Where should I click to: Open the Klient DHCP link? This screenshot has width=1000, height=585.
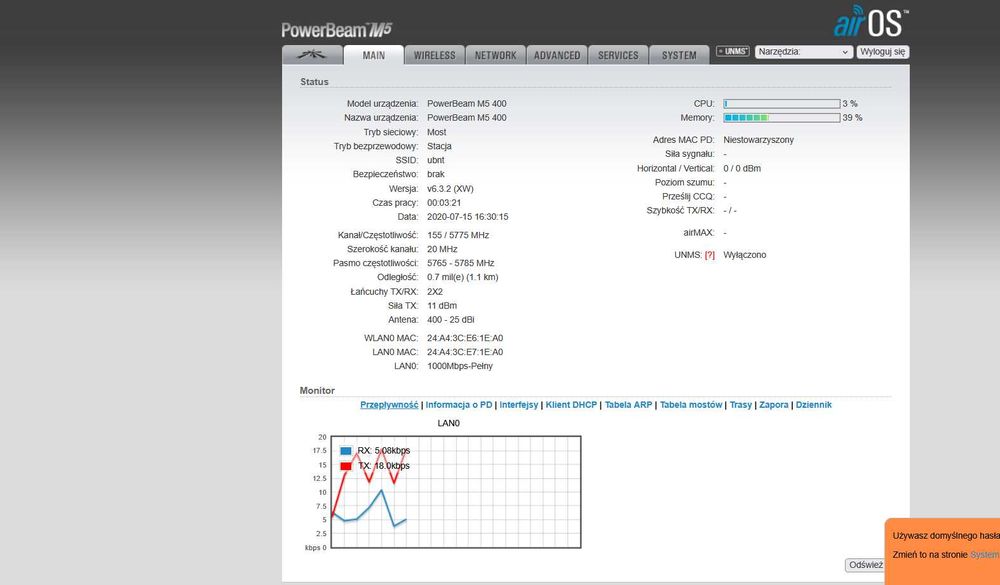(571, 405)
